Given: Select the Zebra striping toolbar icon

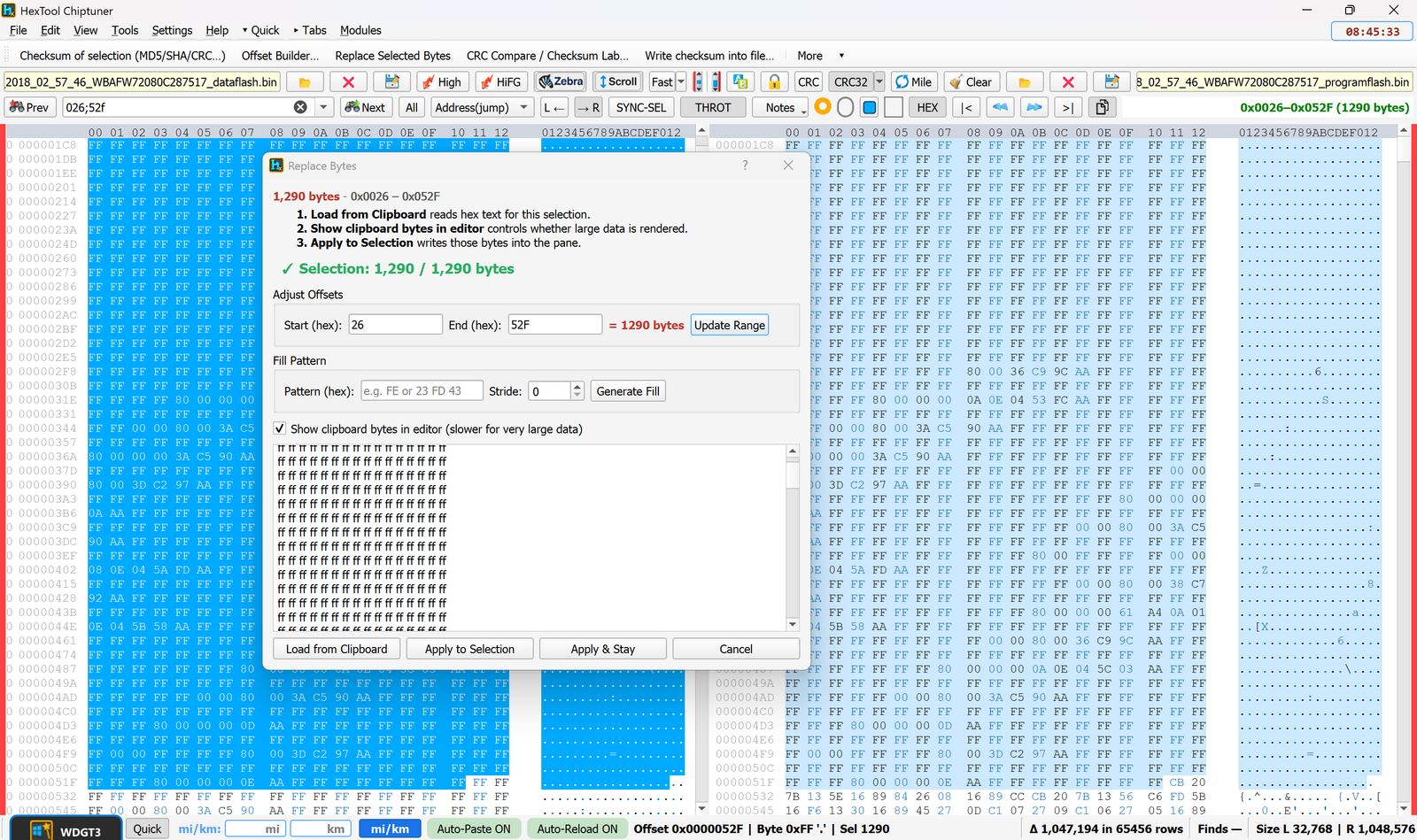Looking at the screenshot, I should click(560, 81).
